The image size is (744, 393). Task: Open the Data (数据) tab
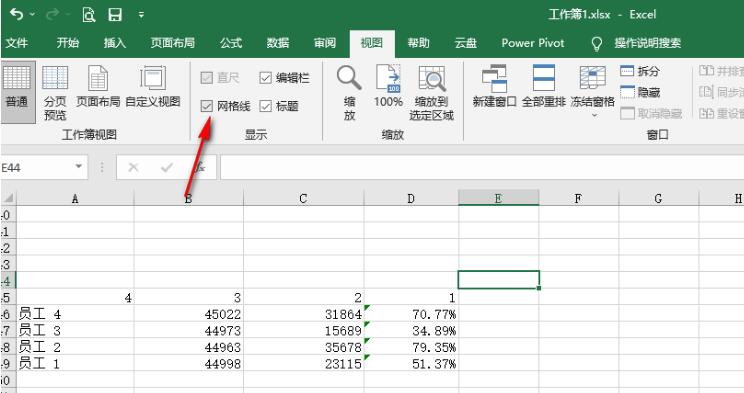click(x=278, y=43)
